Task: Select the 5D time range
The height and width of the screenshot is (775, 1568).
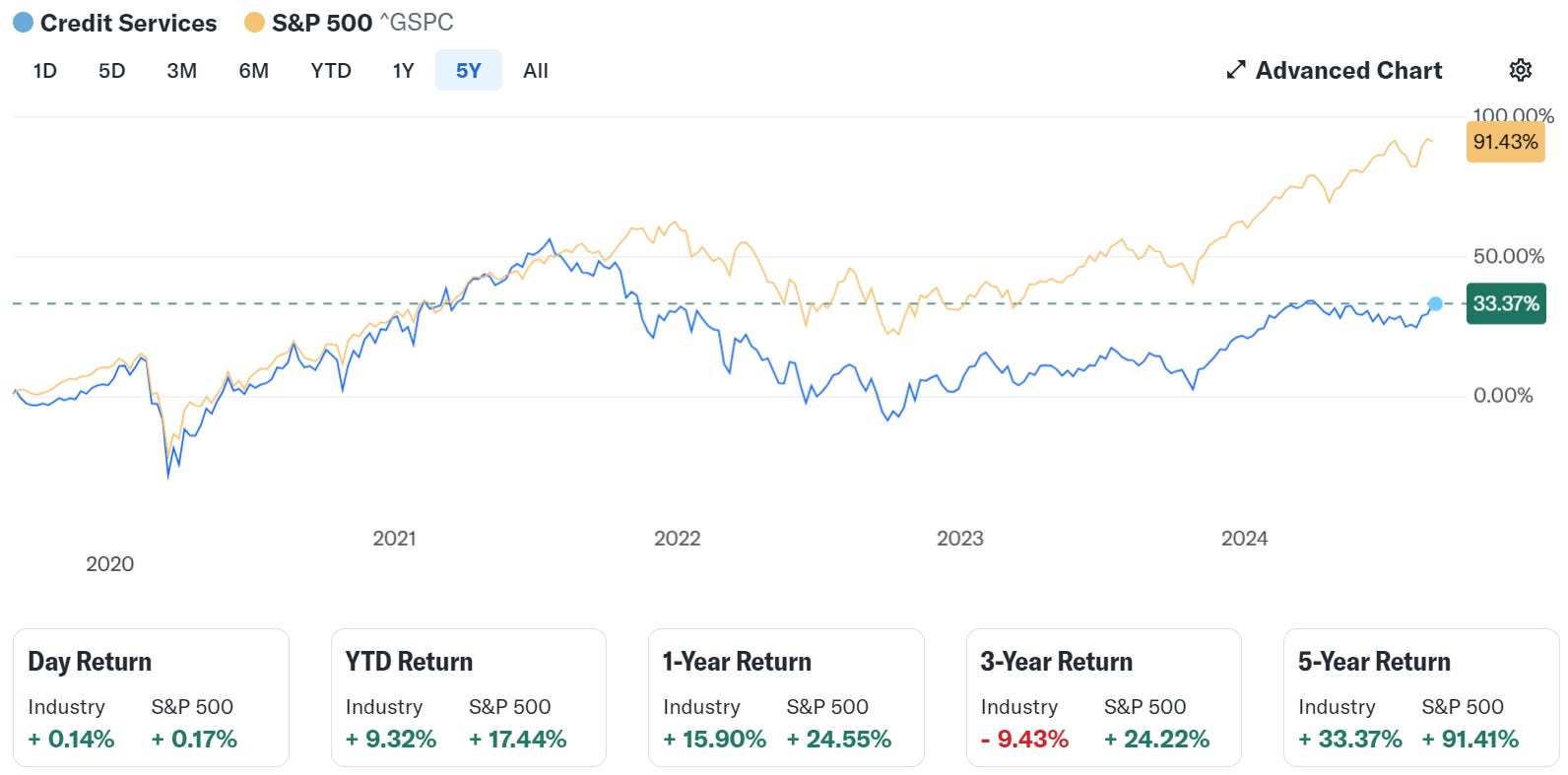Action: click(x=112, y=71)
